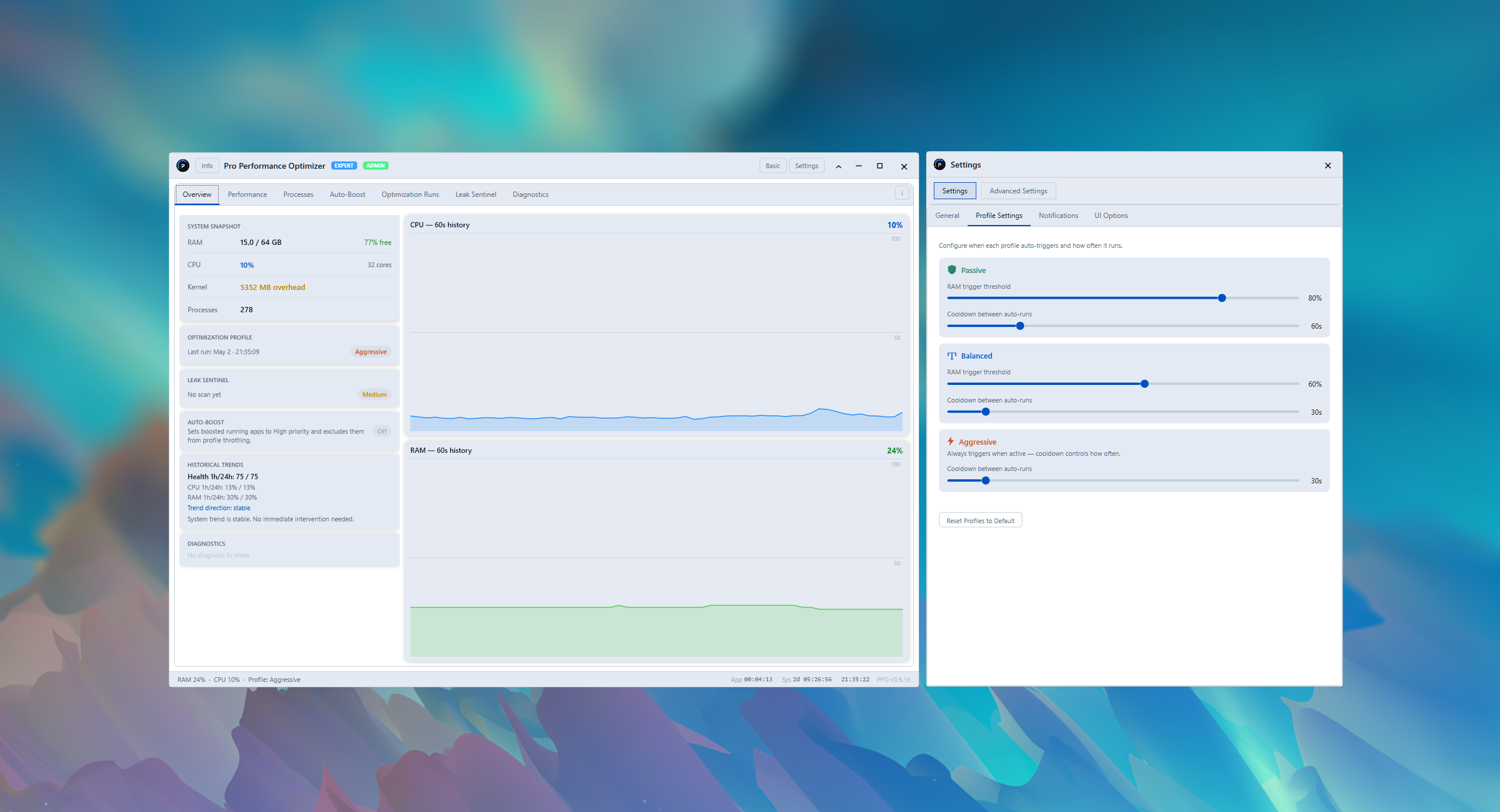
Task: Click 'No diagnosis to show' text
Action: tap(218, 555)
